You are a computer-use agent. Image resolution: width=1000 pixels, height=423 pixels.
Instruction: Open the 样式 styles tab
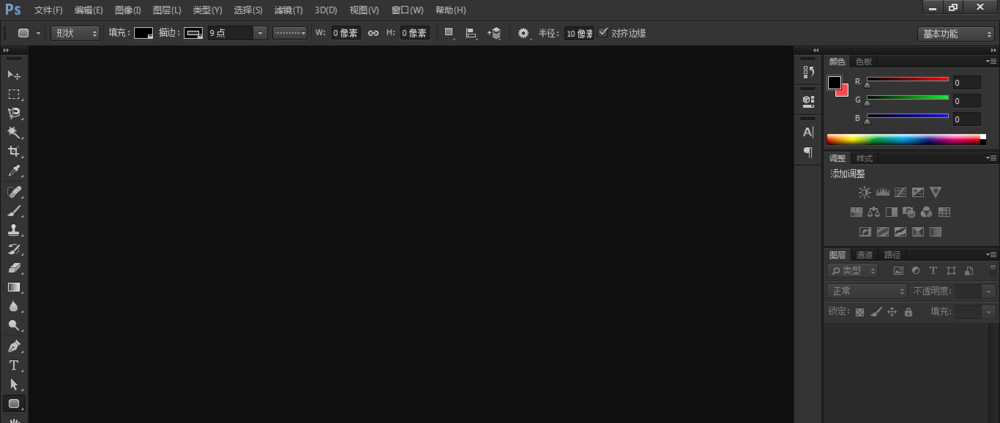[x=864, y=158]
